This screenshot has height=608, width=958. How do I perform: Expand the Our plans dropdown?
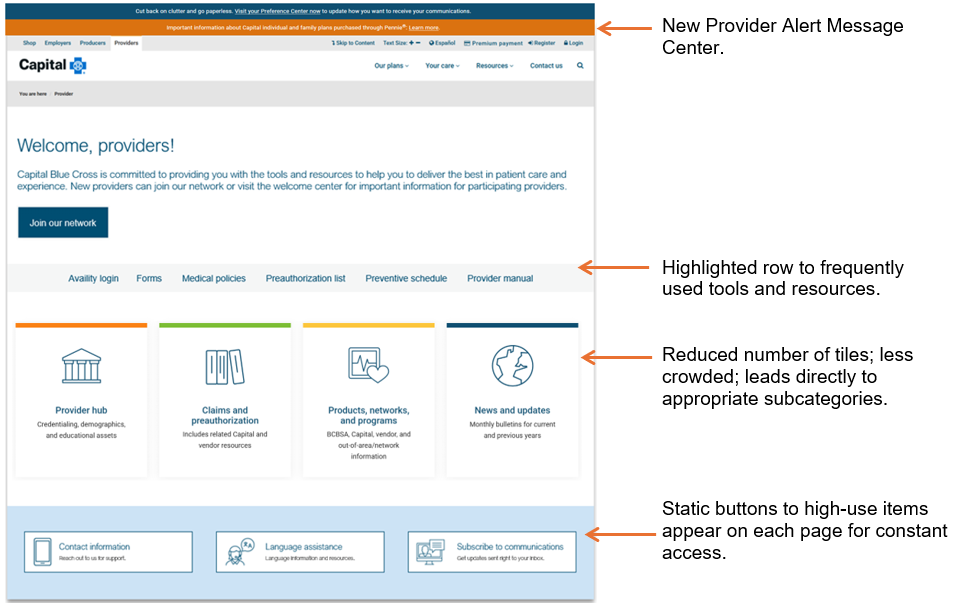[391, 65]
